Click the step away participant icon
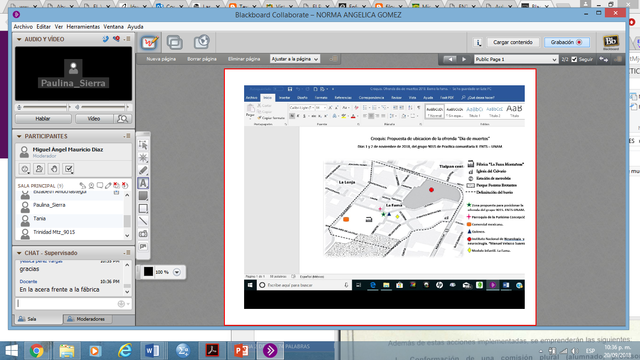 [39, 169]
